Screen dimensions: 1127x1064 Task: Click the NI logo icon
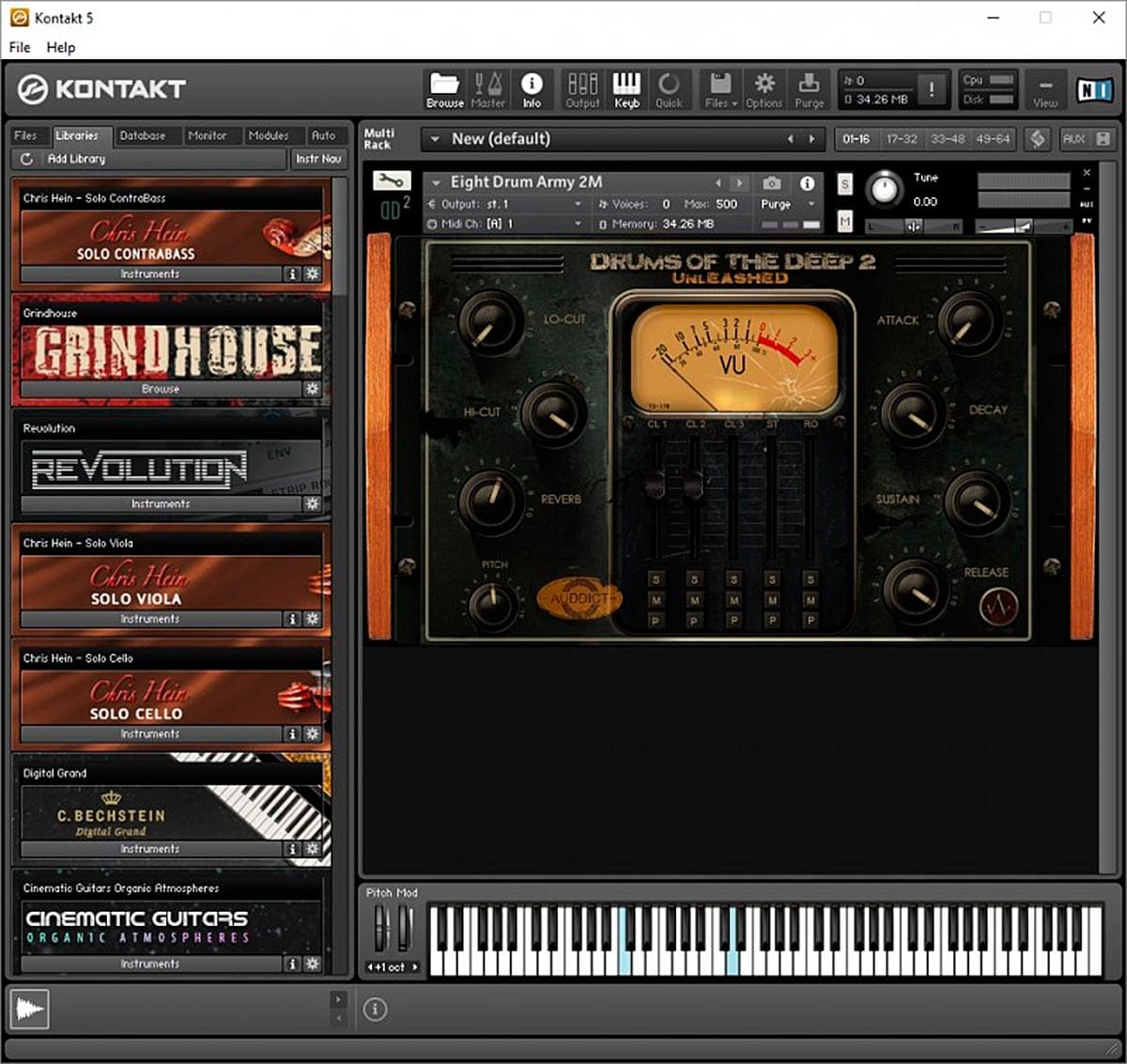pyautogui.click(x=1093, y=89)
